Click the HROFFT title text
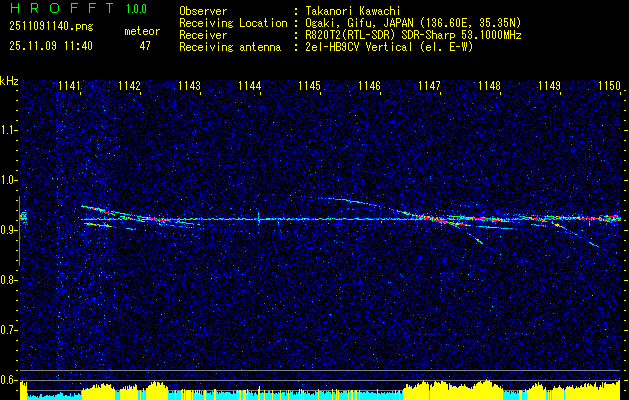Image resolution: width=629 pixels, height=400 pixels. (62, 8)
